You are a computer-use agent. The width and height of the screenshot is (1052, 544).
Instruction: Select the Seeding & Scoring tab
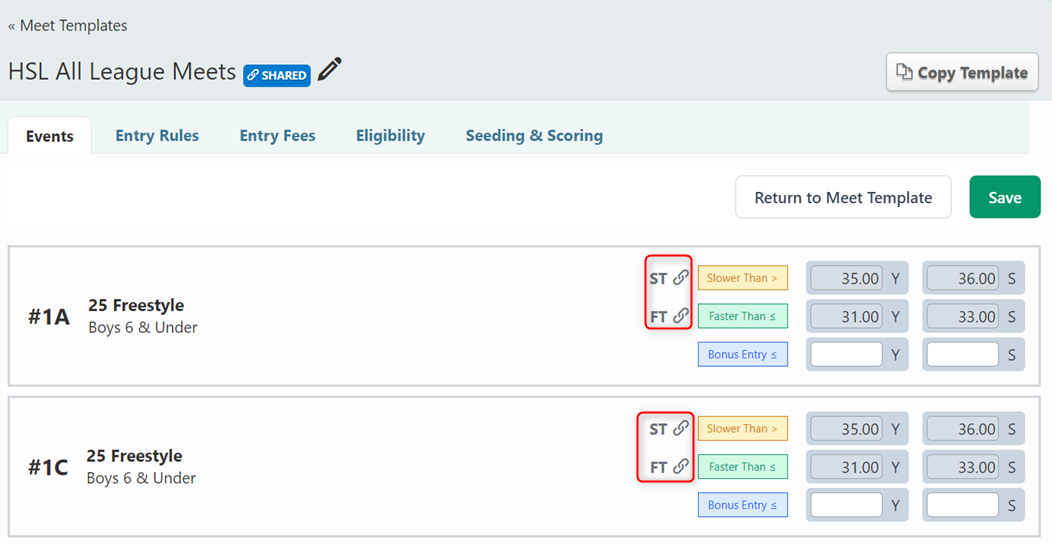pyautogui.click(x=534, y=136)
